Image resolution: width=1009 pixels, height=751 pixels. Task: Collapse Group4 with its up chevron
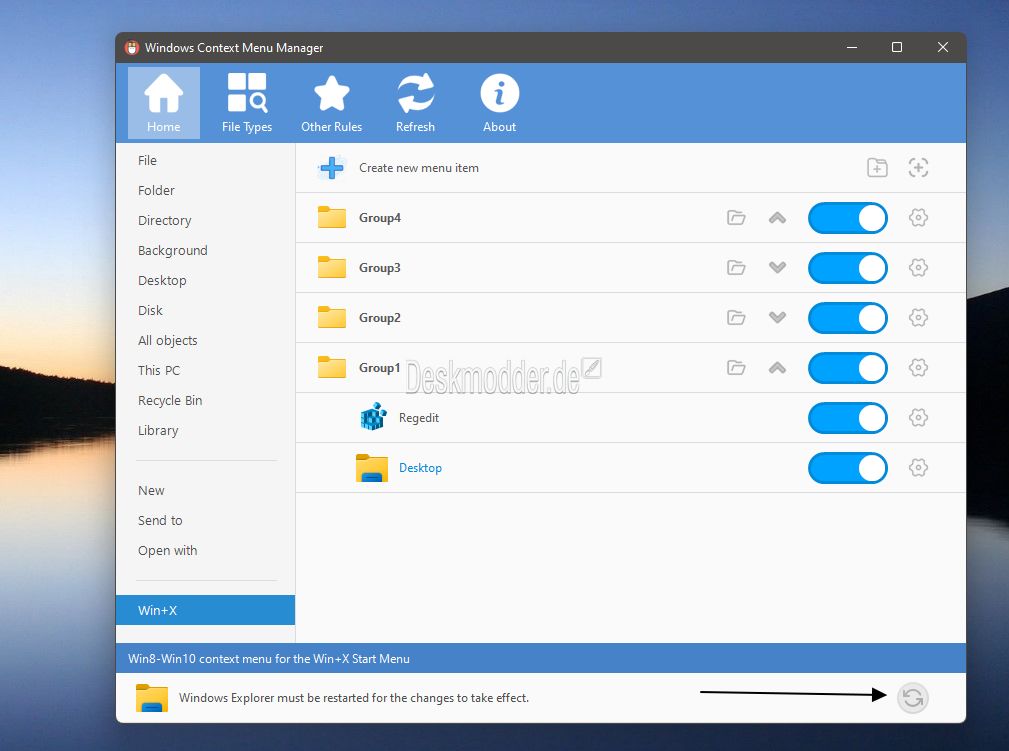(x=777, y=218)
